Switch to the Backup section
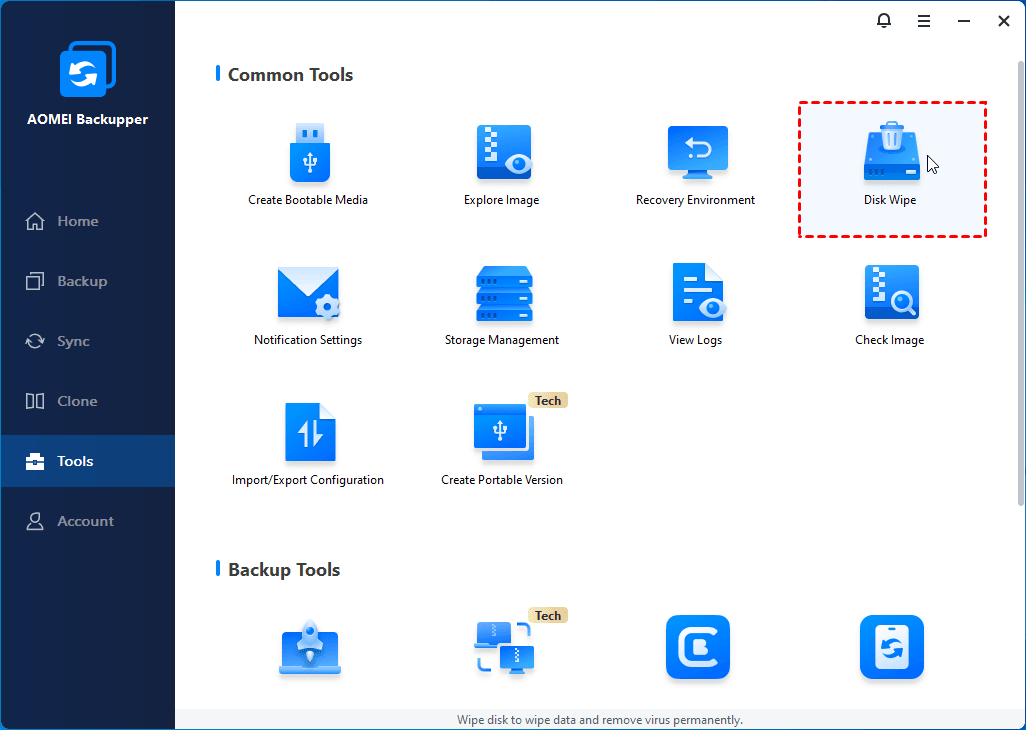Viewport: 1026px width, 730px height. click(x=81, y=281)
